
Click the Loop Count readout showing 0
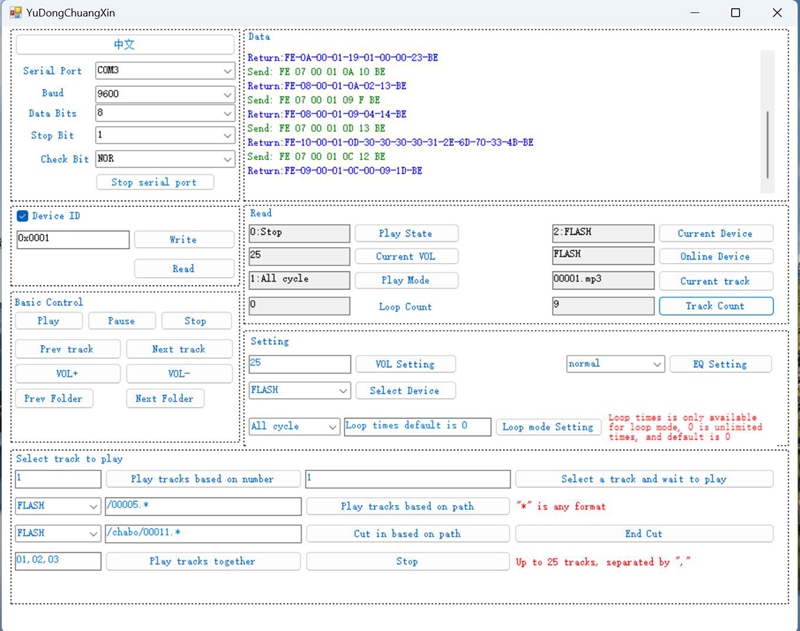299,306
